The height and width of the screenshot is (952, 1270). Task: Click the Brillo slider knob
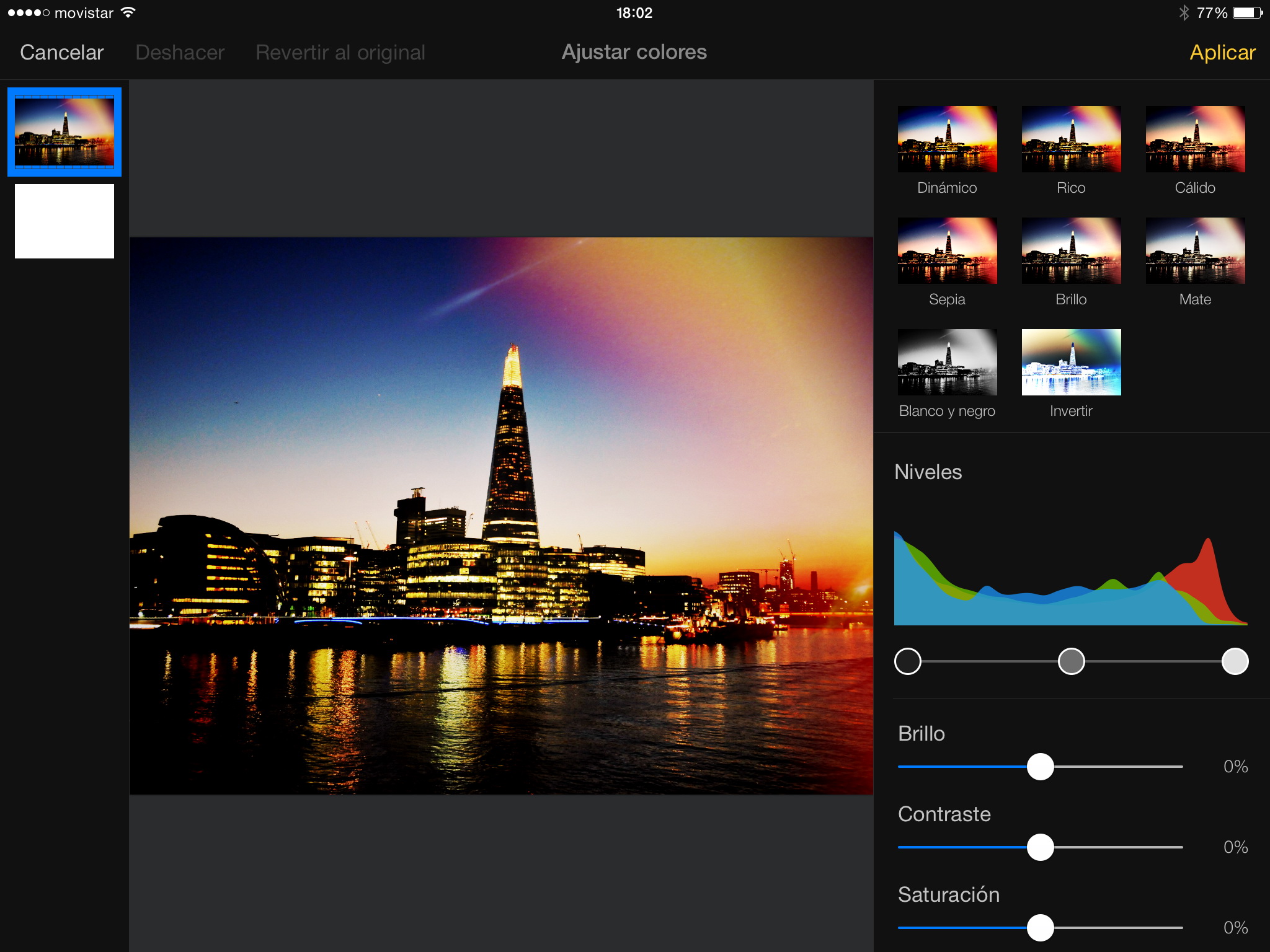[1040, 767]
